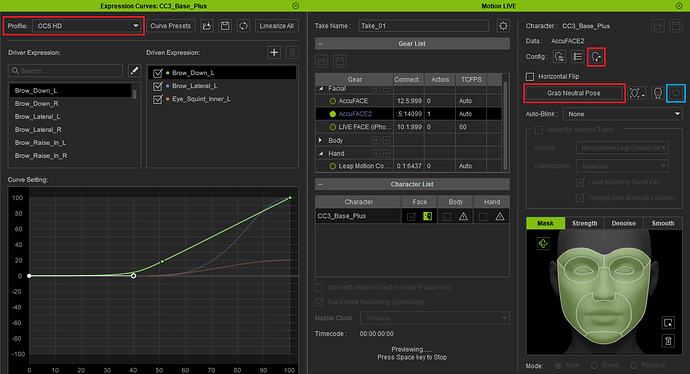
Task: Open face-frame dropdown beside Grab Neutral Pose
Action: pyautogui.click(x=636, y=93)
